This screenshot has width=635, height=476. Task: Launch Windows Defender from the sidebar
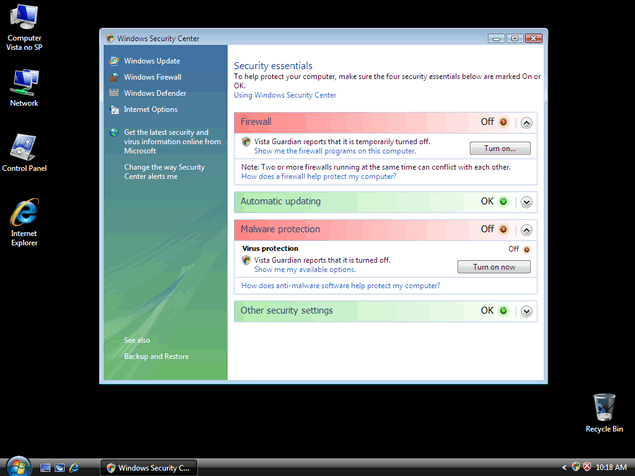(x=154, y=93)
